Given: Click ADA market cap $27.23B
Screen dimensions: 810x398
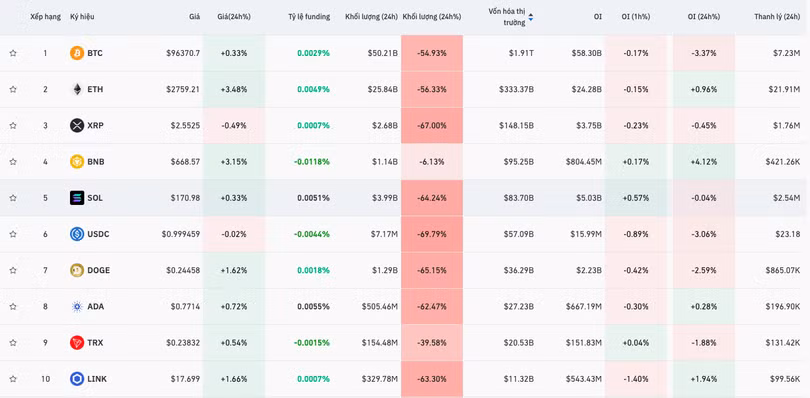Looking at the screenshot, I should pos(519,307).
